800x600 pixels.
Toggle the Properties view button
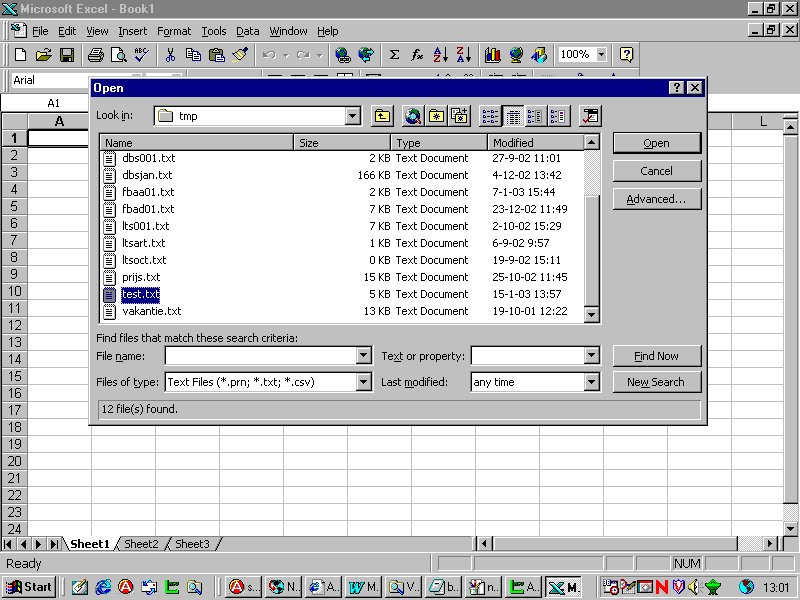[535, 116]
